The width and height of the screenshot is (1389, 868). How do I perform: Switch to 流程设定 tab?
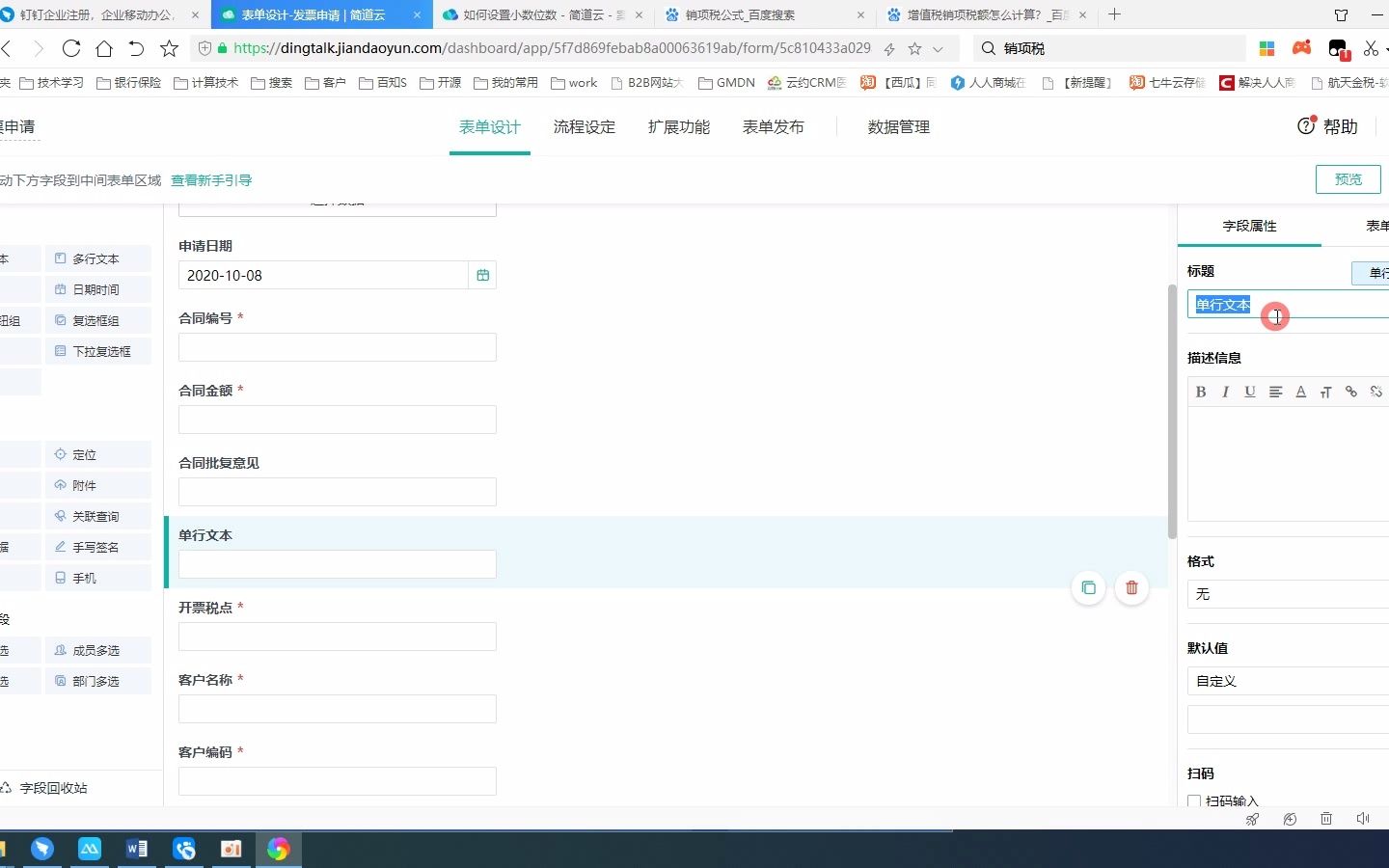pos(585,126)
